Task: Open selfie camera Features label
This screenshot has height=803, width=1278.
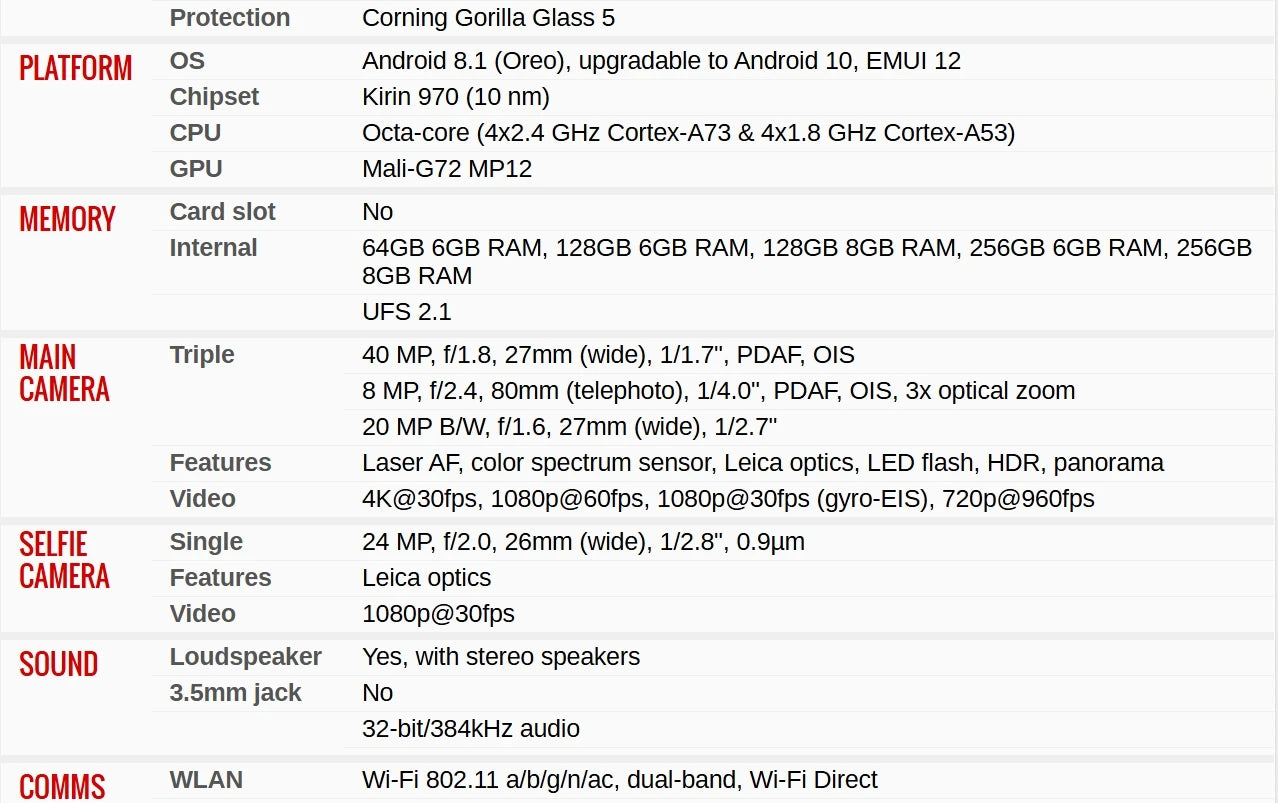Action: (220, 578)
